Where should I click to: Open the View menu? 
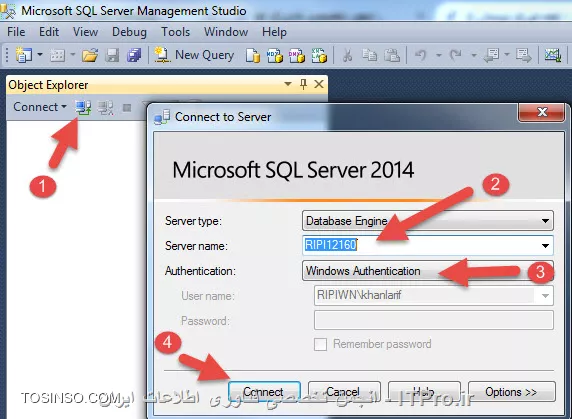pos(85,32)
